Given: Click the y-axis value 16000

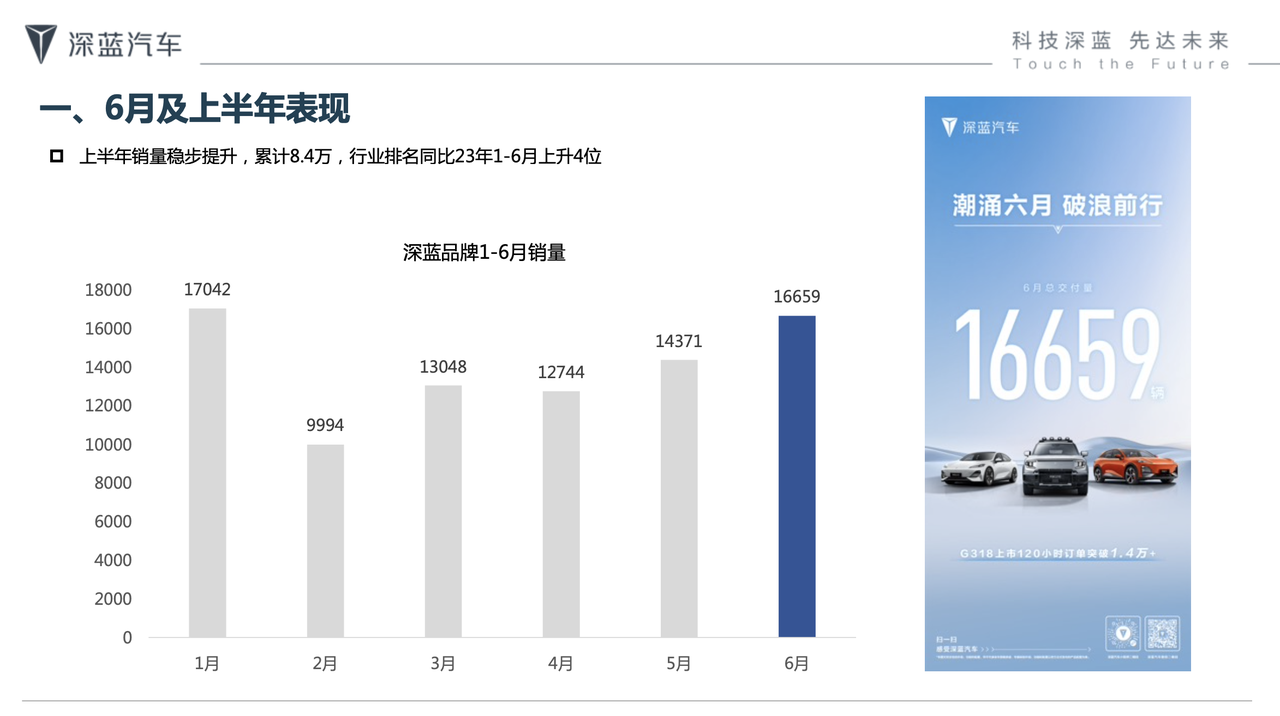Looking at the screenshot, I should (108, 329).
